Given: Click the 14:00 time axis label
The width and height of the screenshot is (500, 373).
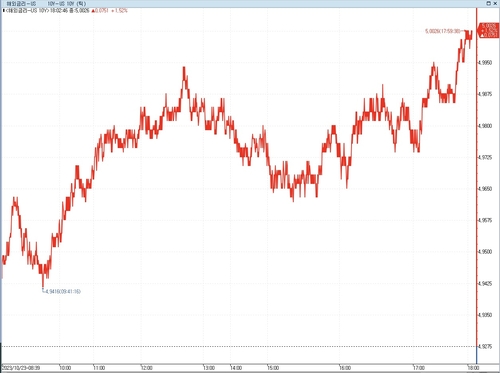Looking at the screenshot, I should [236, 368].
